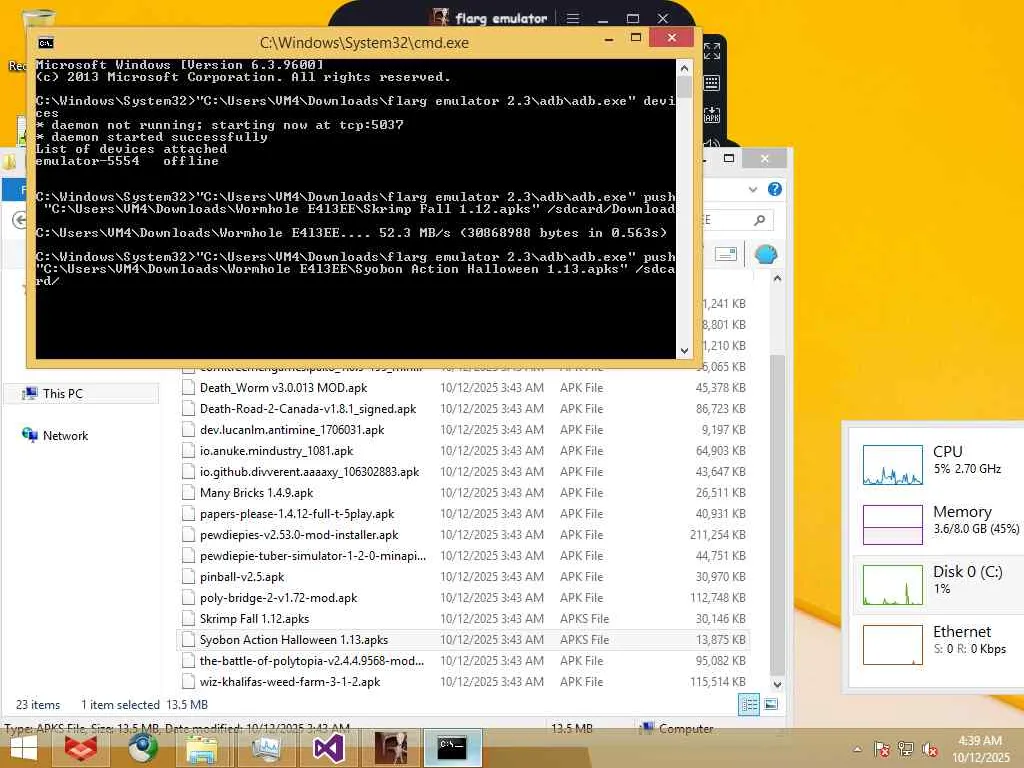This screenshot has height=768, width=1024.
Task: Click the Explorer file list scroll-down arrow
Action: tap(777, 684)
